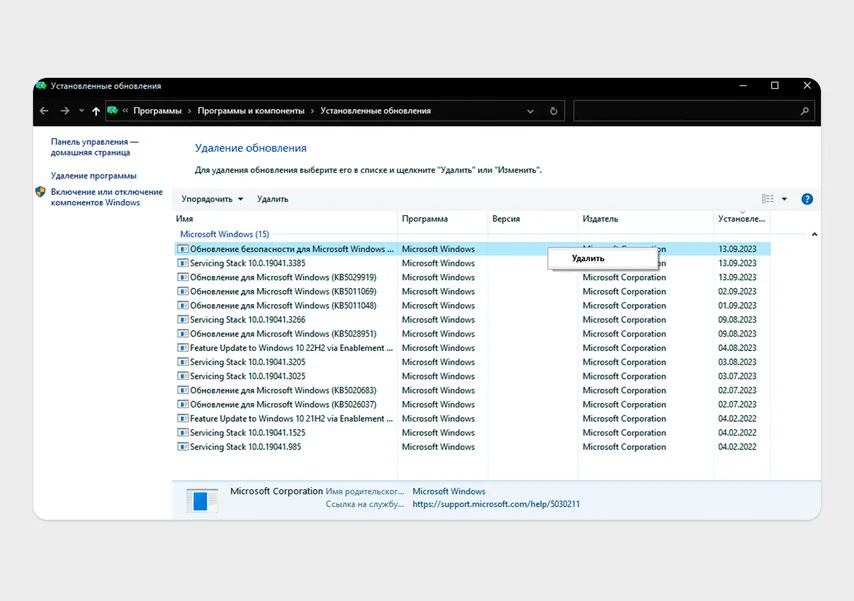
Task: Click collapse chevron at group's right end
Action: [x=814, y=234]
